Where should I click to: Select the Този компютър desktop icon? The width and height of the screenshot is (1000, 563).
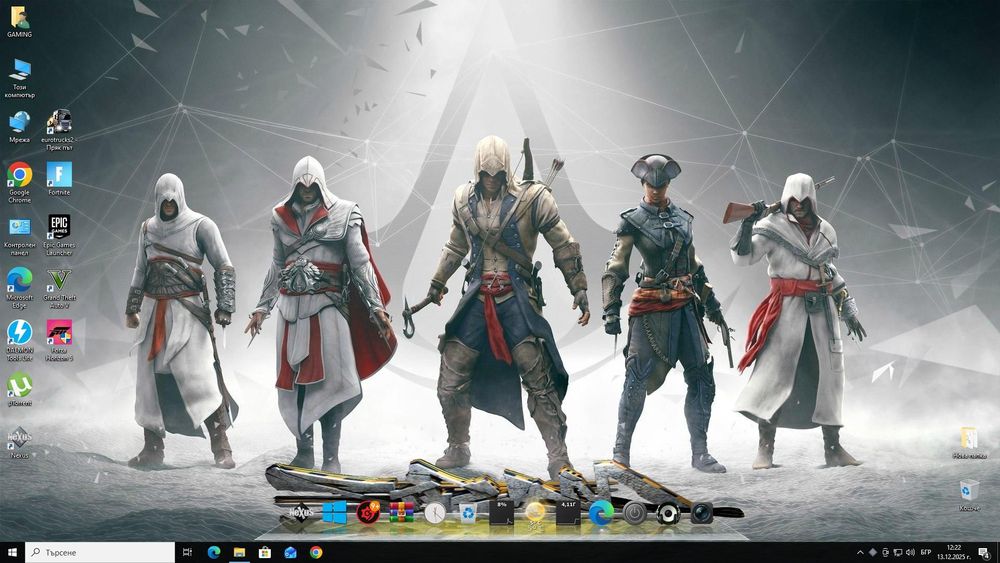click(x=19, y=78)
